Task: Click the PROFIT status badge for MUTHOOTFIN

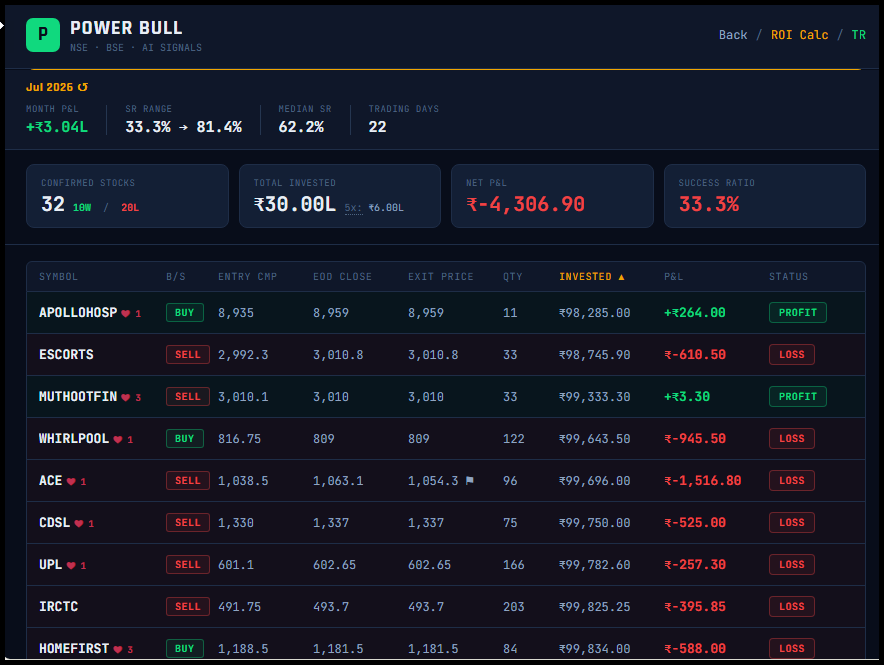Action: [798, 397]
